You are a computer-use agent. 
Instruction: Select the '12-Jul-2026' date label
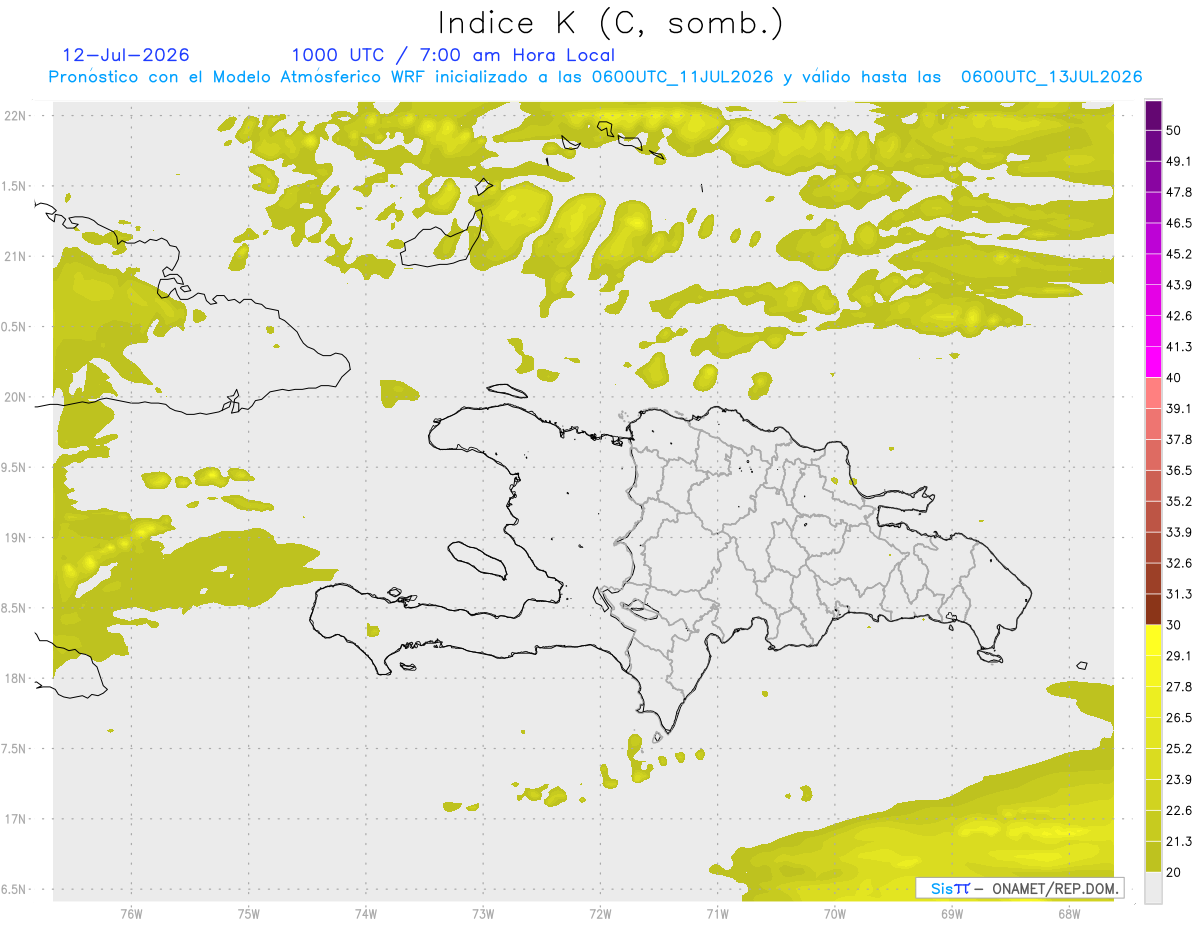(x=126, y=55)
